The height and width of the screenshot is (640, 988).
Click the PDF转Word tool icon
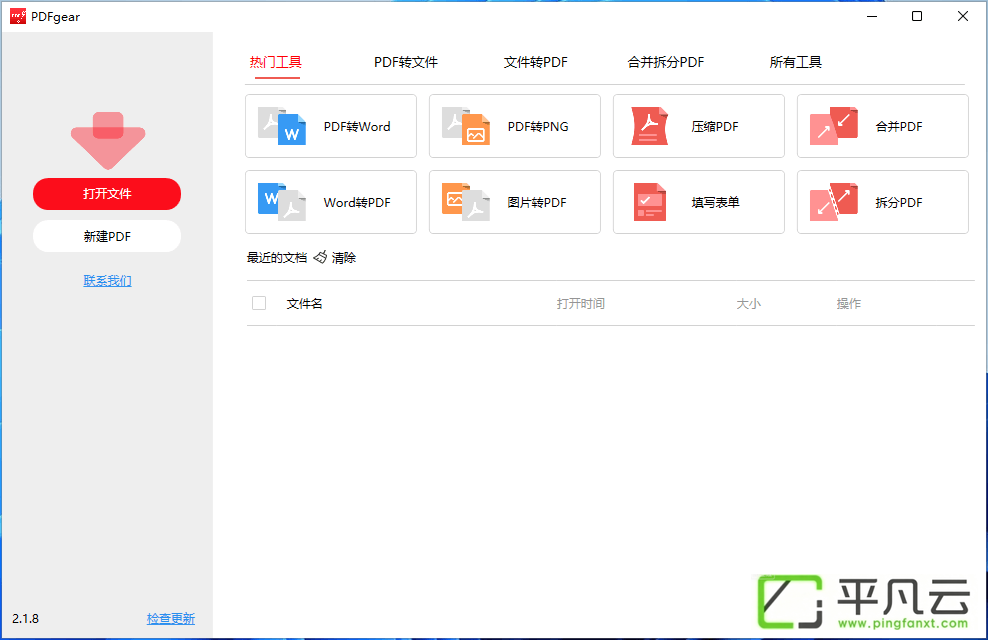(282, 126)
